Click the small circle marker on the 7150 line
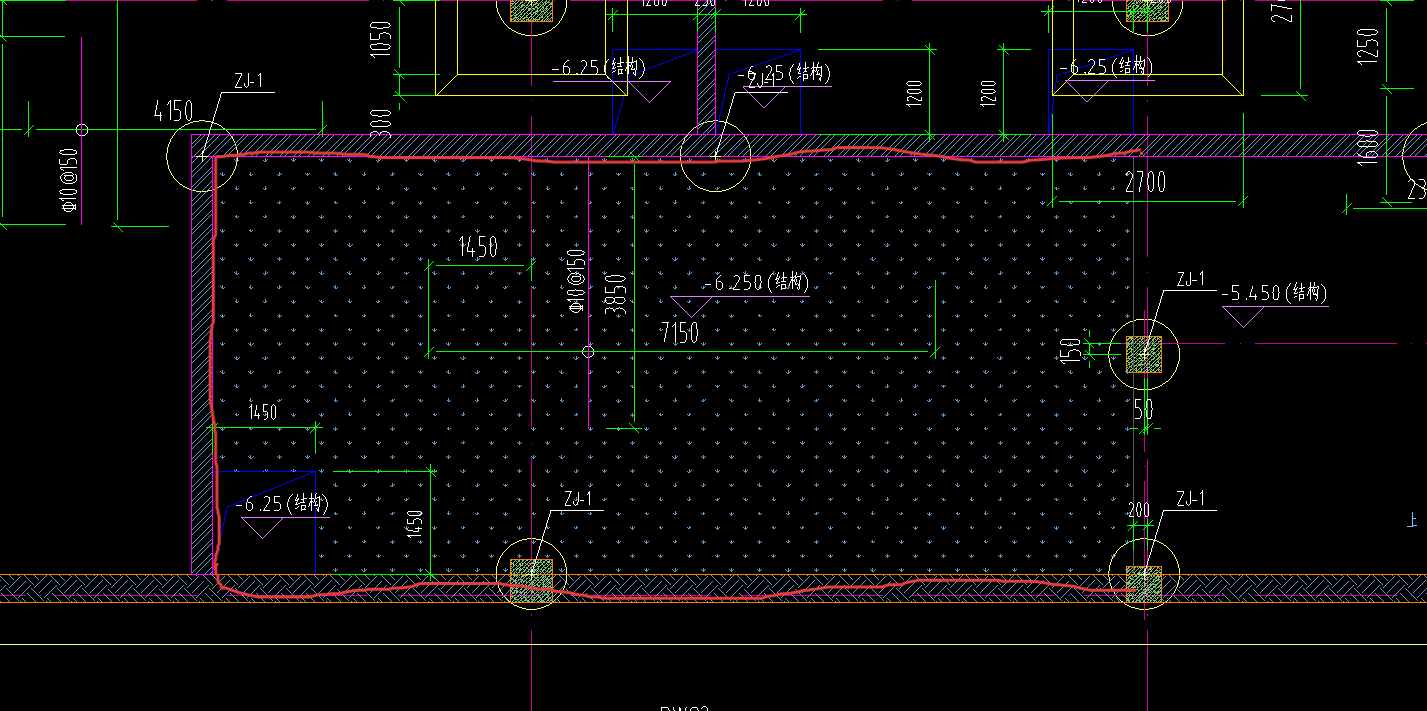This screenshot has width=1427, height=711. tap(588, 351)
